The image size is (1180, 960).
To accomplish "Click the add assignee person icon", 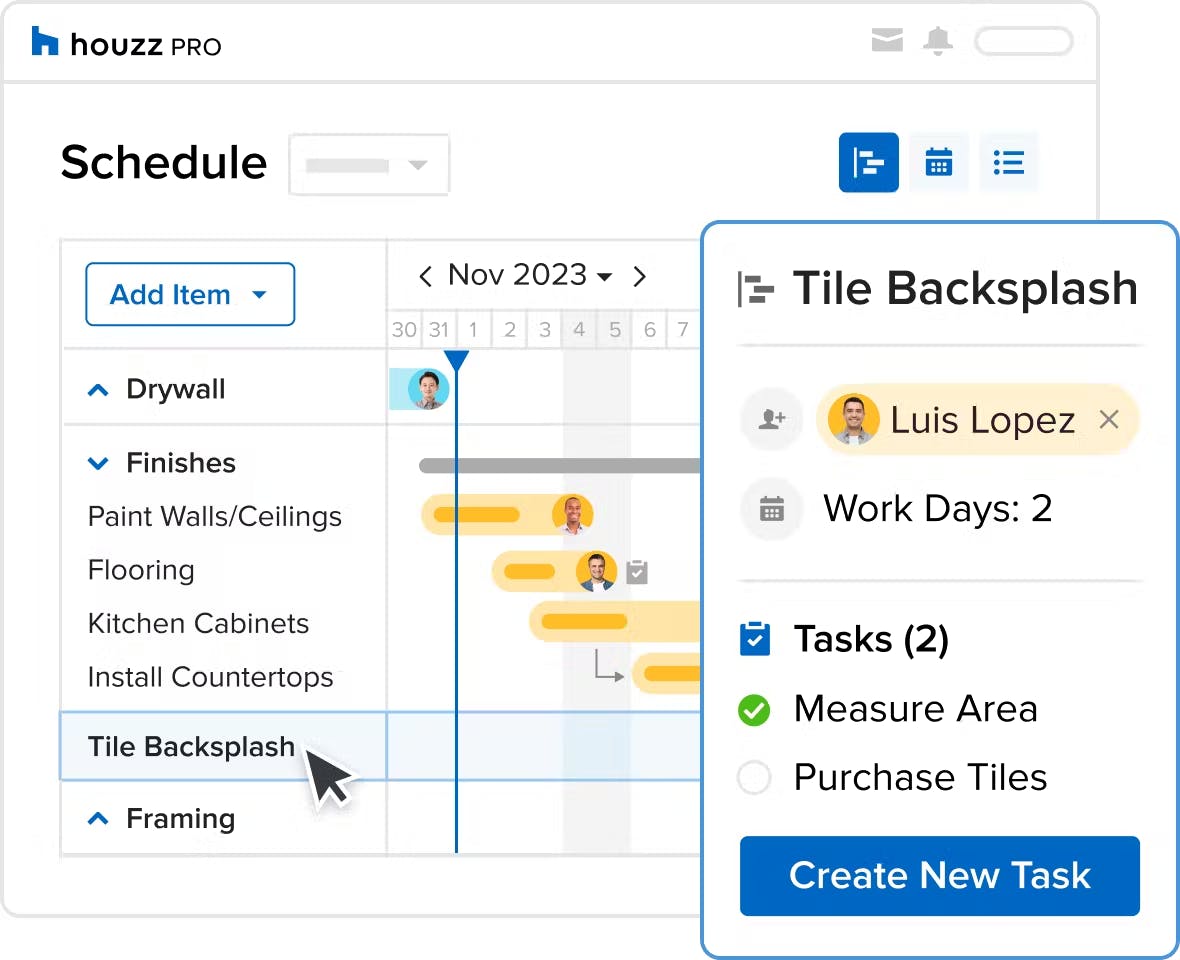I will (x=772, y=419).
